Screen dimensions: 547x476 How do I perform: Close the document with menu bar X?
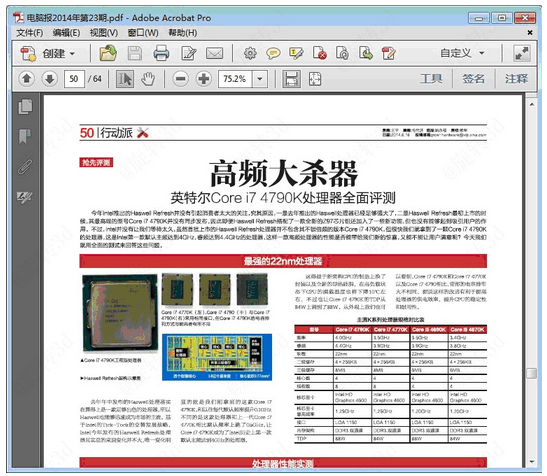(x=530, y=32)
